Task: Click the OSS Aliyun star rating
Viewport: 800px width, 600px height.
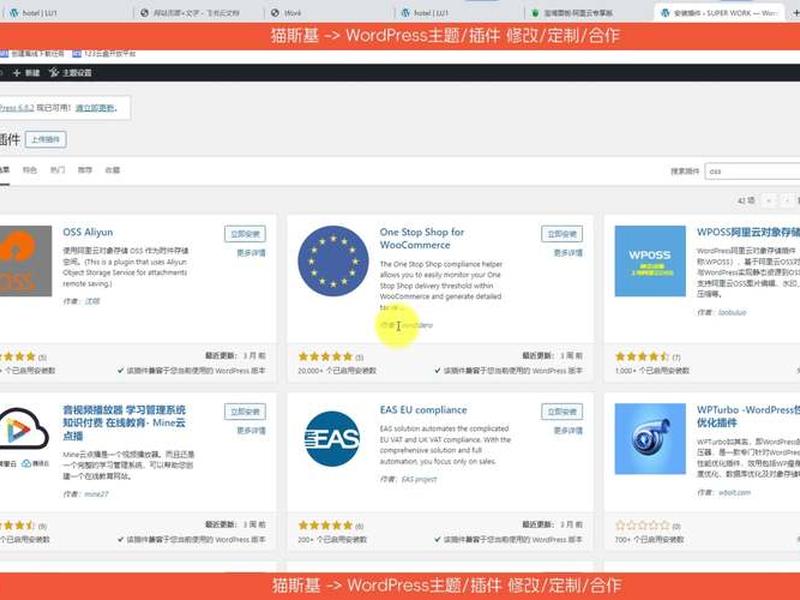Action: pyautogui.click(x=17, y=356)
